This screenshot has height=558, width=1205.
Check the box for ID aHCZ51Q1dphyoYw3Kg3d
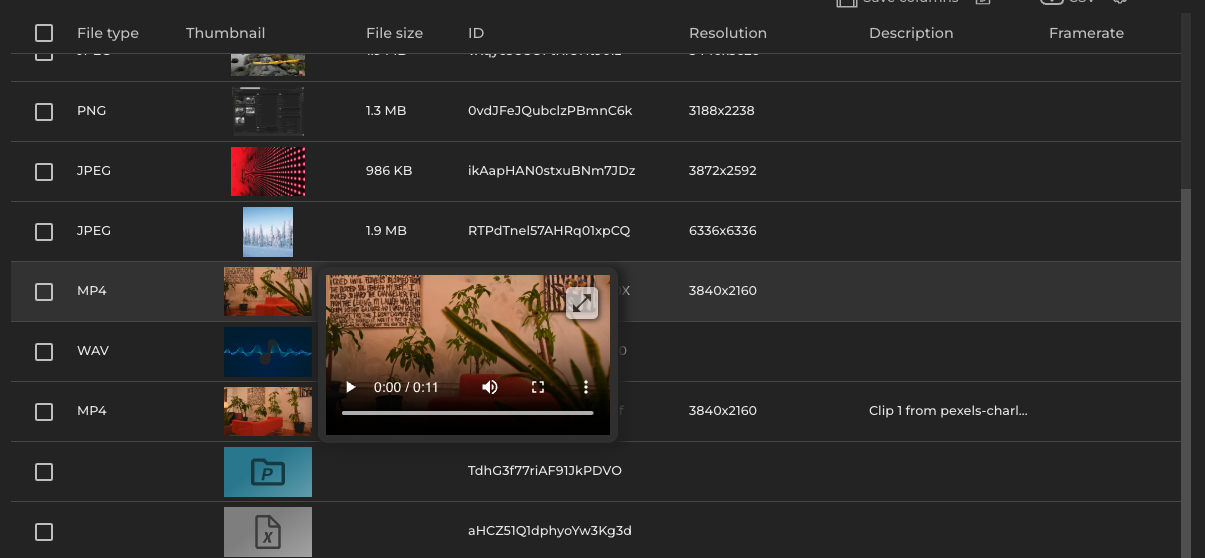click(44, 532)
